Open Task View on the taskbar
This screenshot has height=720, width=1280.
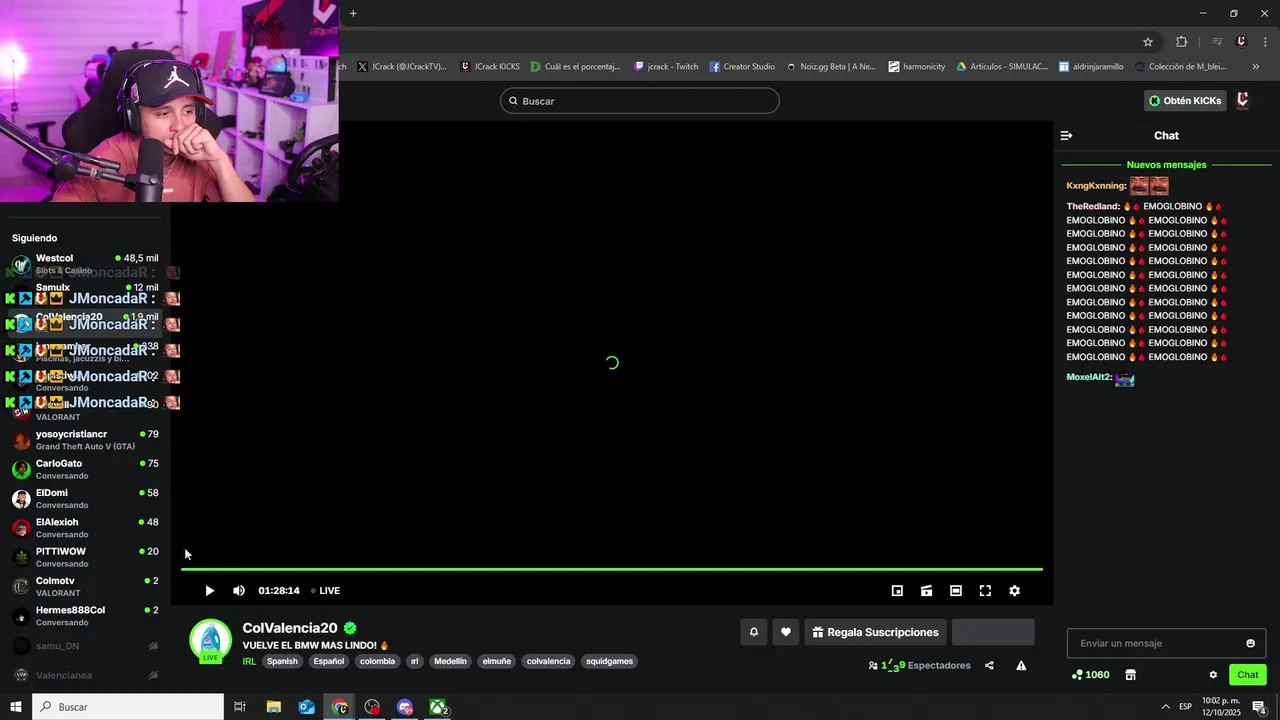tap(240, 707)
